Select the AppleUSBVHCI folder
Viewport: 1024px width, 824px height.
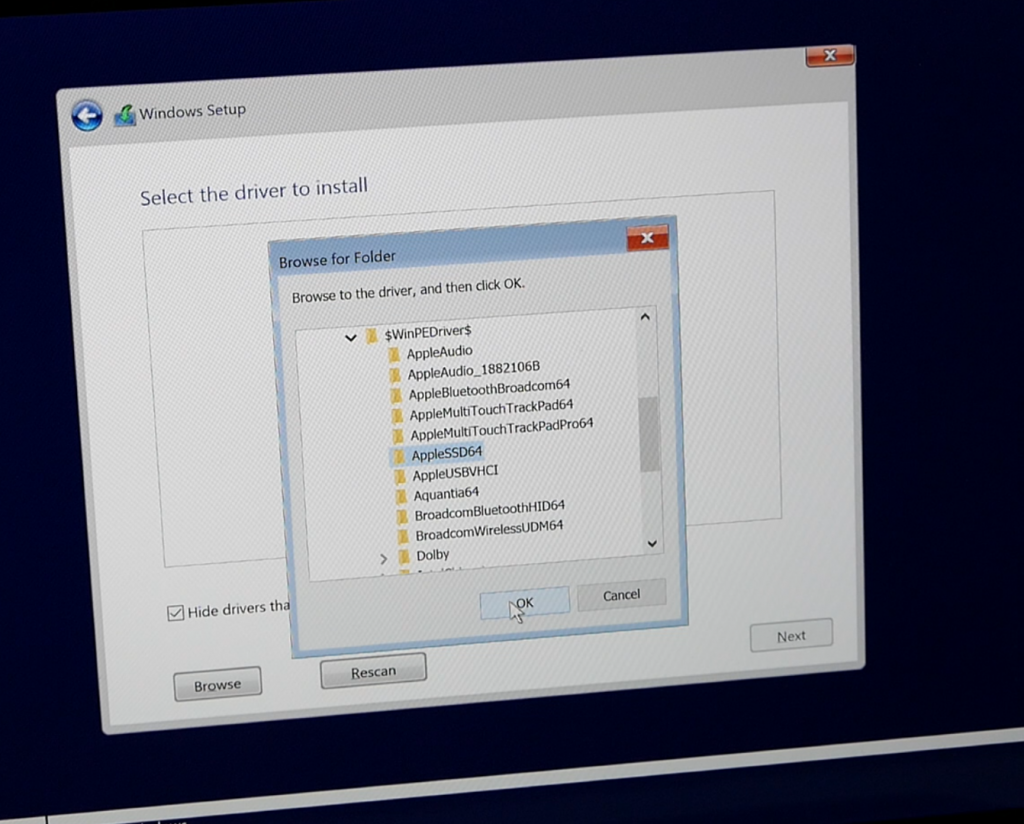coord(455,473)
